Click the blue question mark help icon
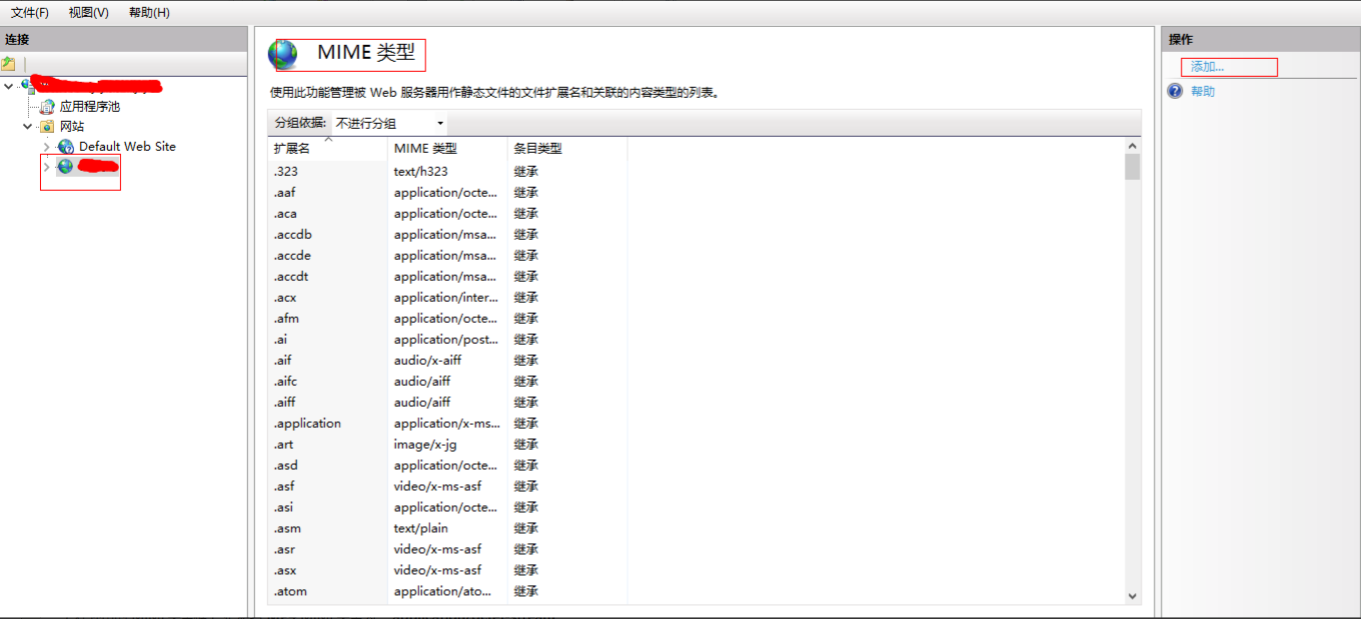The width and height of the screenshot is (1361, 619). 1175,91
